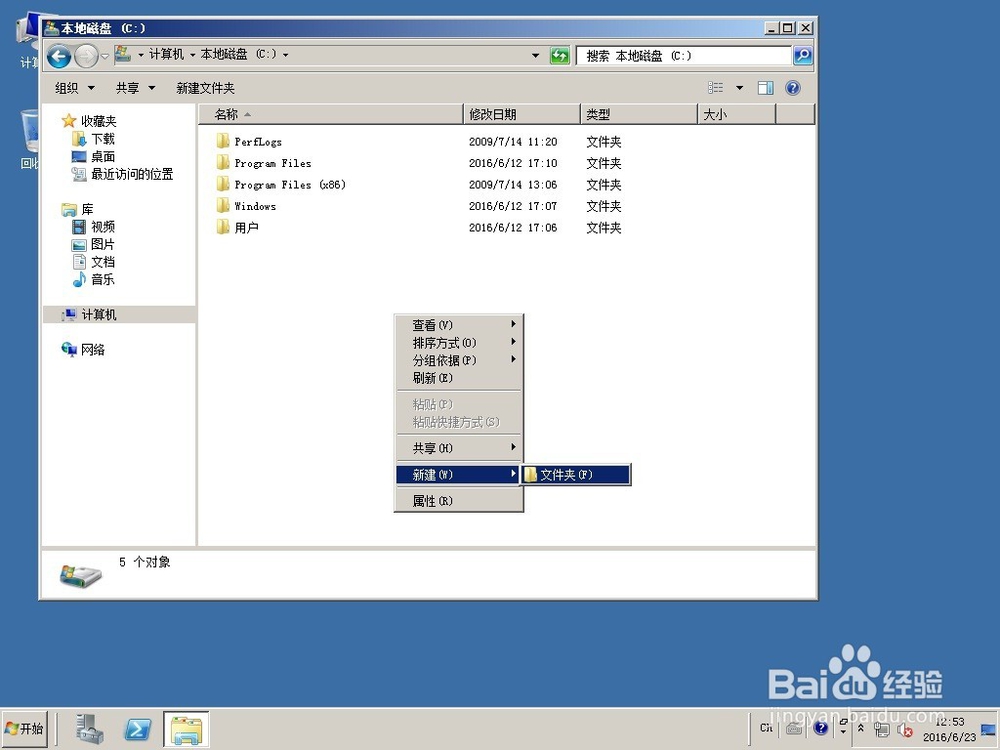This screenshot has width=1000, height=750.
Task: Open the PerfLogs folder
Action: 258,141
